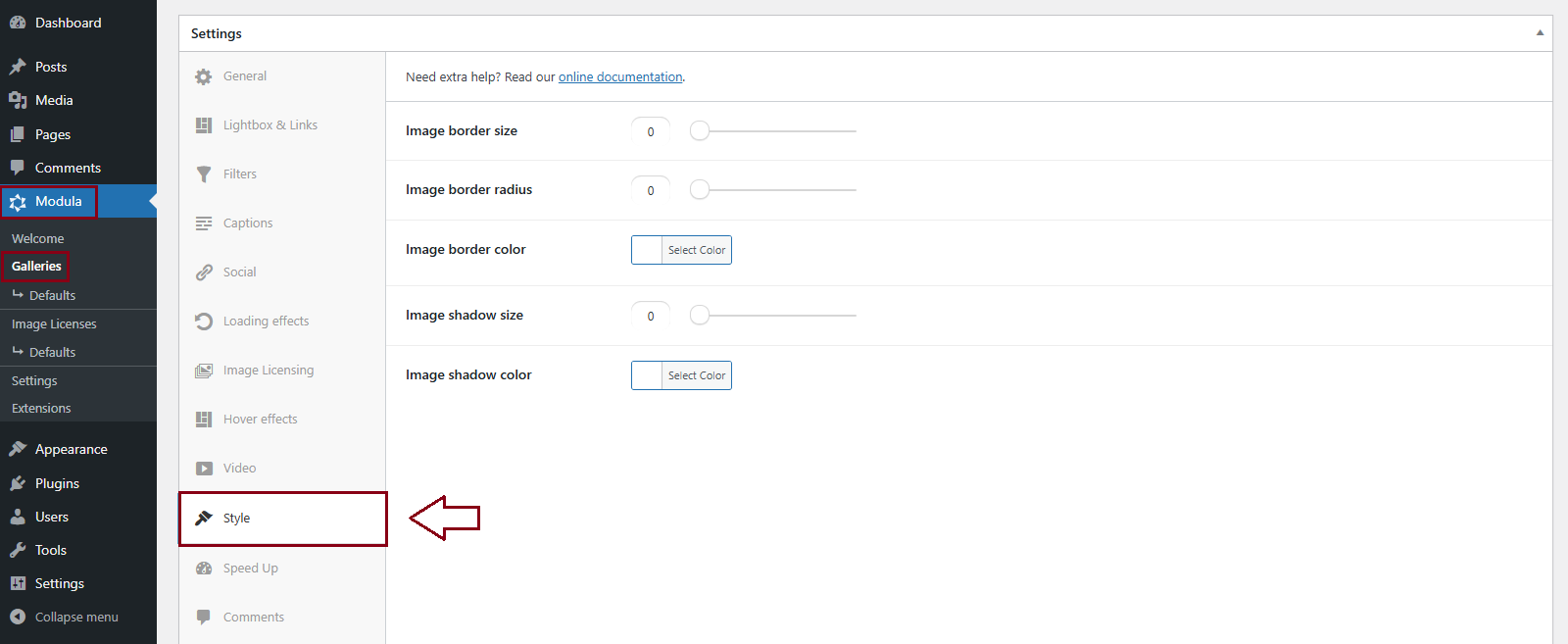Click the Video play icon
Viewport: 1568px width, 644px height.
pyautogui.click(x=204, y=469)
